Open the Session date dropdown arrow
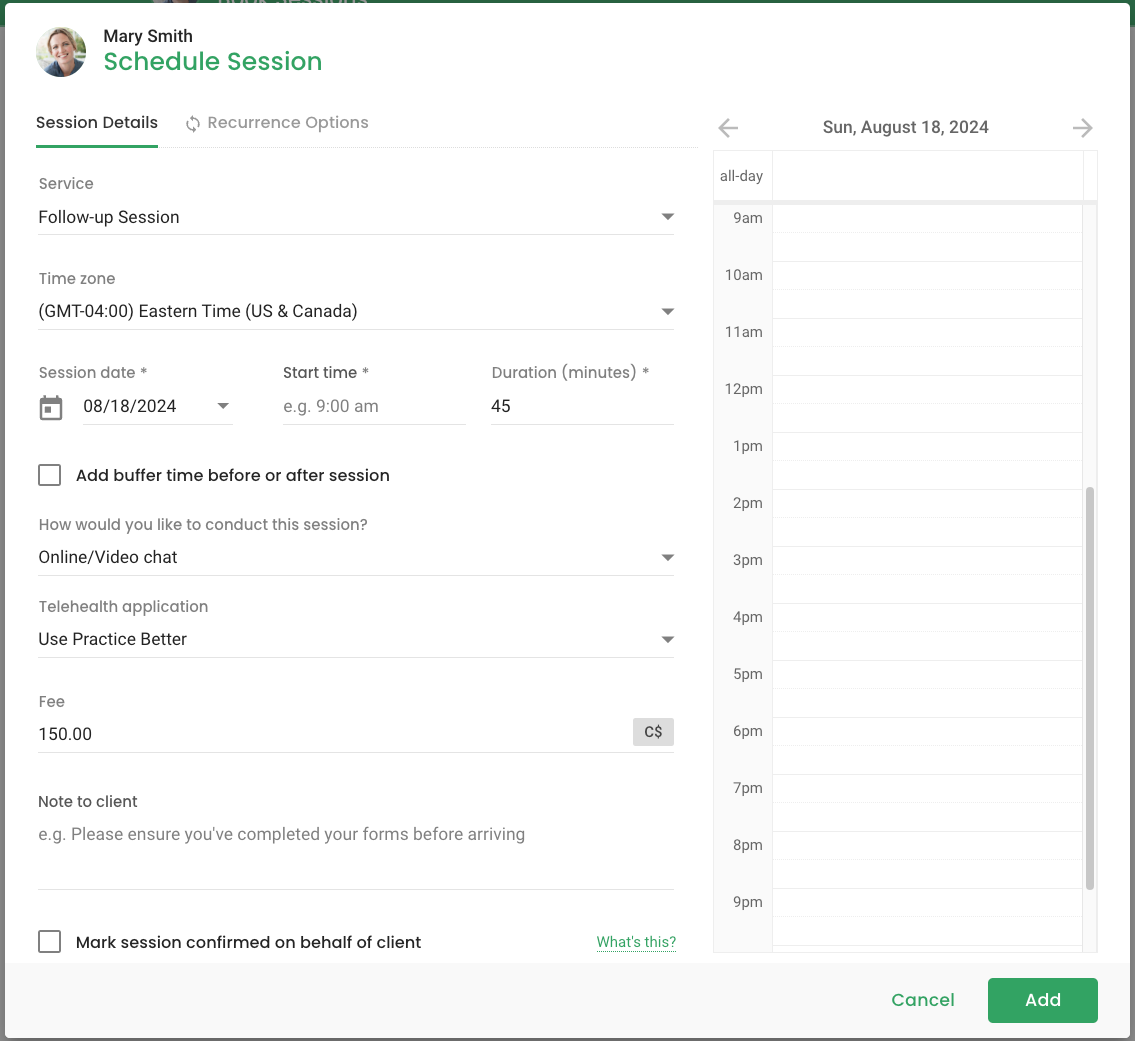Image resolution: width=1135 pixels, height=1041 pixels. click(223, 406)
